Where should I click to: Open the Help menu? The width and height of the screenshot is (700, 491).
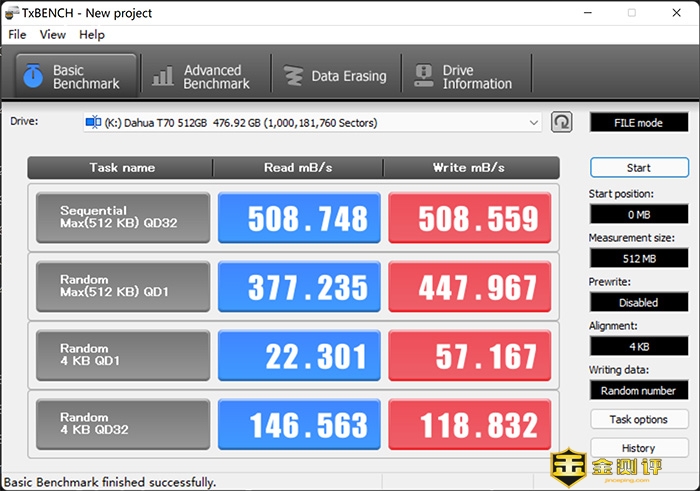(x=91, y=34)
